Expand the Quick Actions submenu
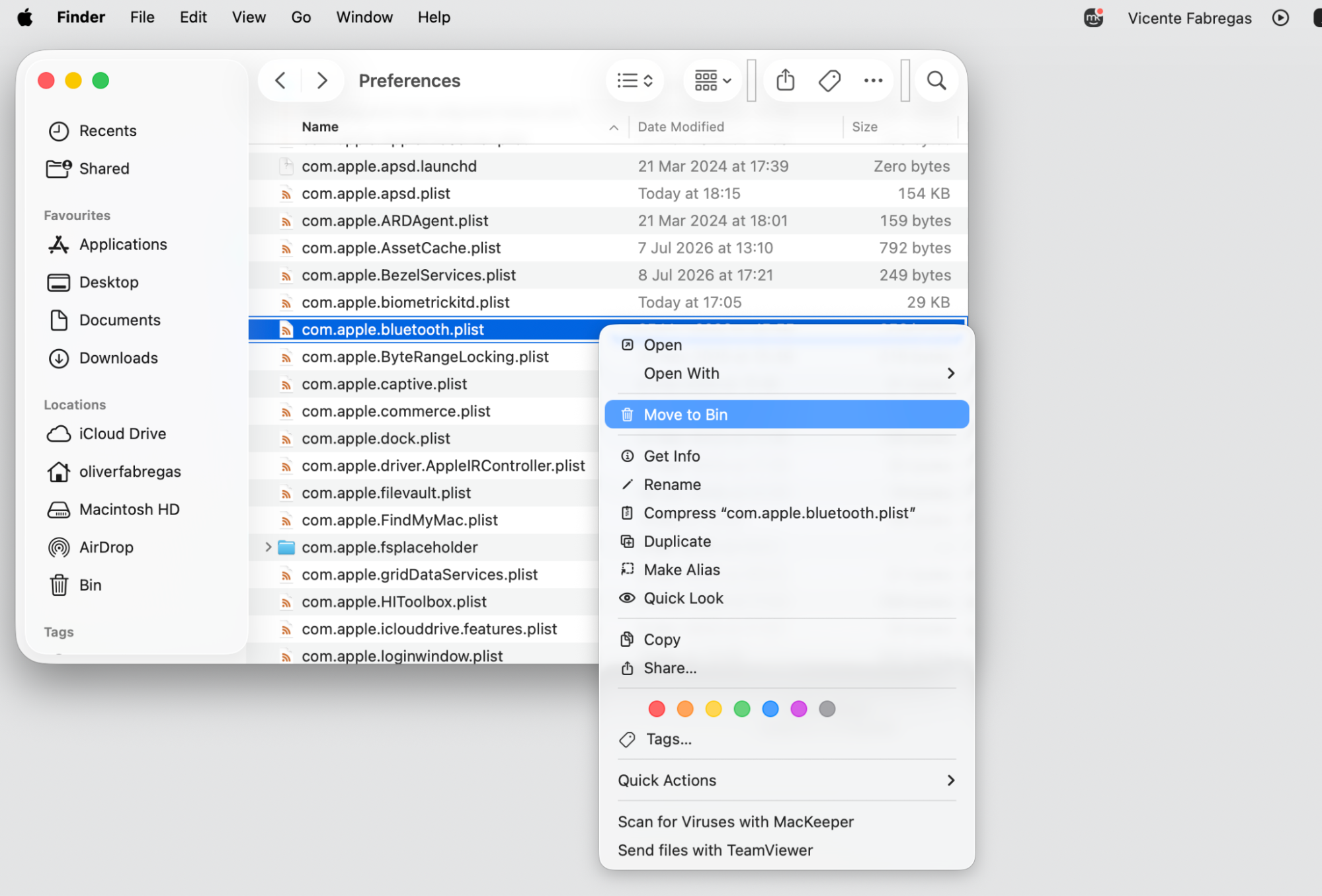The width and height of the screenshot is (1322, 896). point(787,780)
